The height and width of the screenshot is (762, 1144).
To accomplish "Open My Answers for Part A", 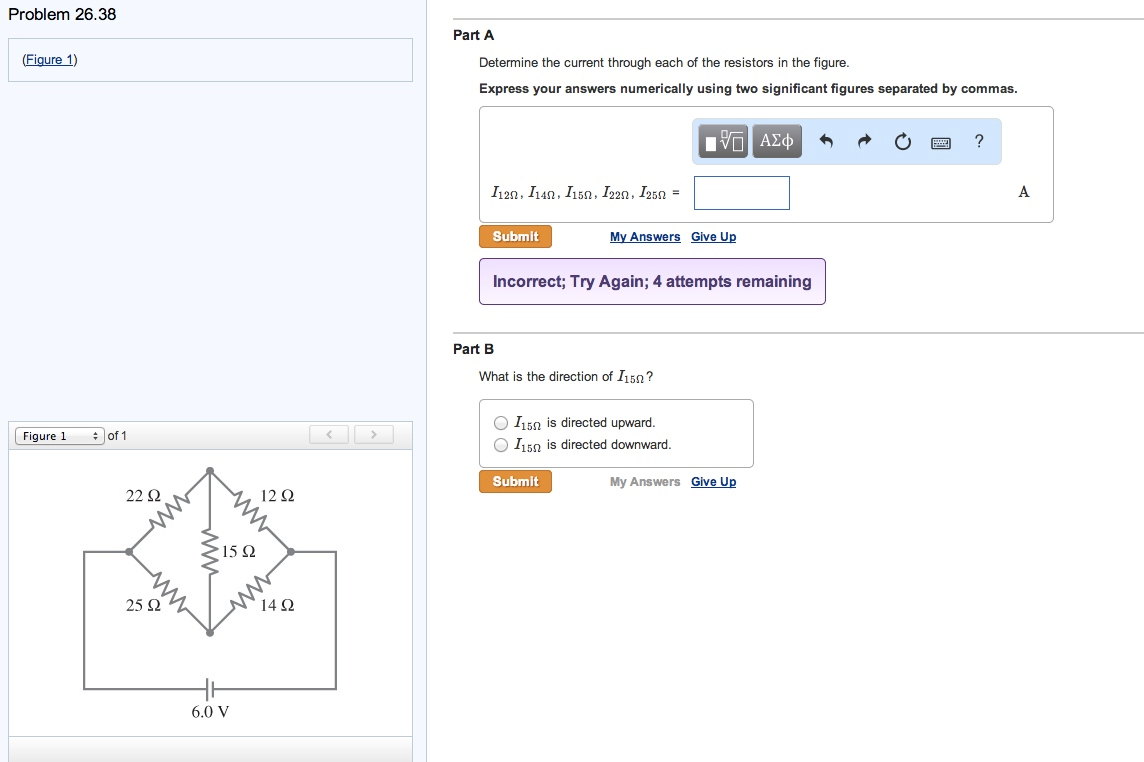I will (x=645, y=237).
